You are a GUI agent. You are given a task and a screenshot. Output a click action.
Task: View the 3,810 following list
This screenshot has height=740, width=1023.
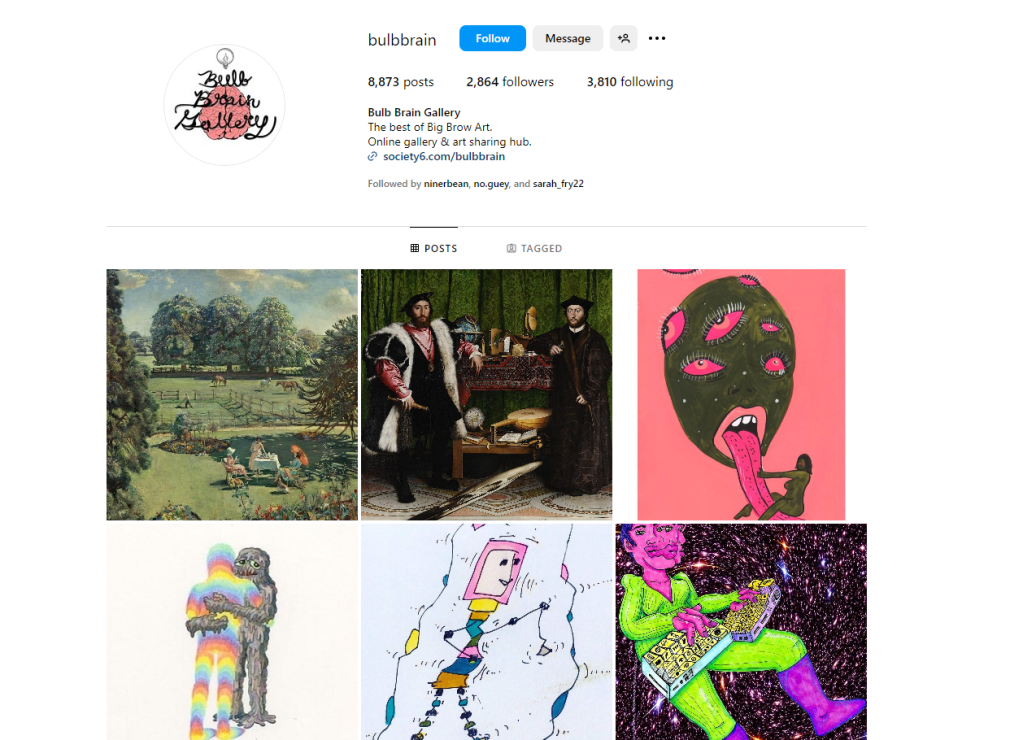coord(630,82)
